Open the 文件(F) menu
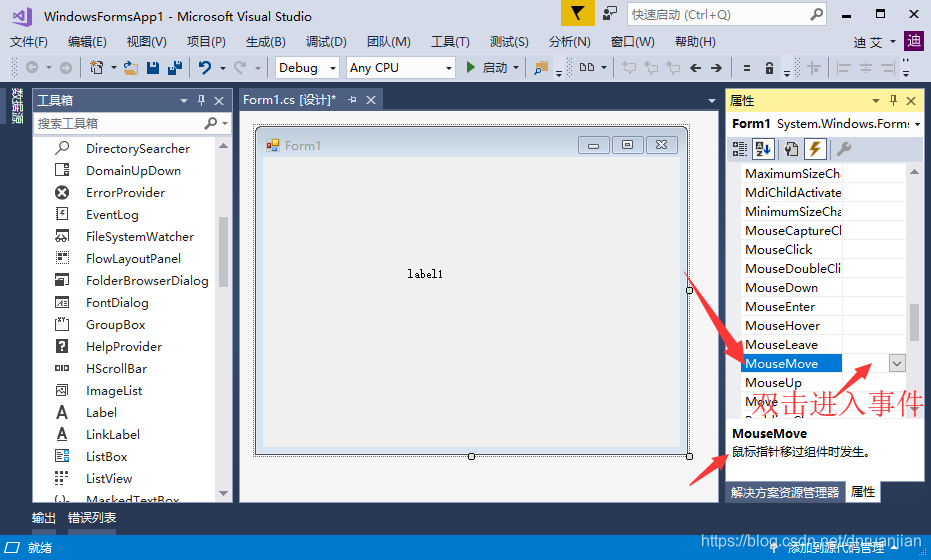This screenshot has width=931, height=560. [x=29, y=42]
